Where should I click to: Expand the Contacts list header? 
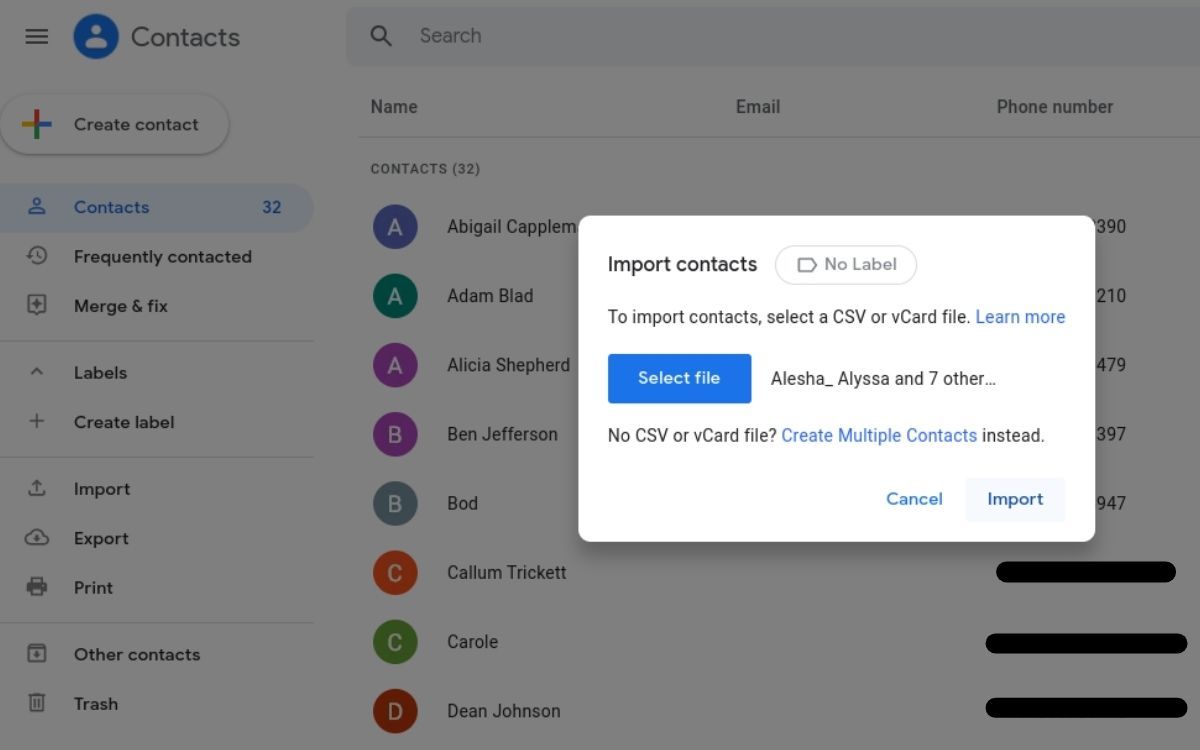point(426,168)
